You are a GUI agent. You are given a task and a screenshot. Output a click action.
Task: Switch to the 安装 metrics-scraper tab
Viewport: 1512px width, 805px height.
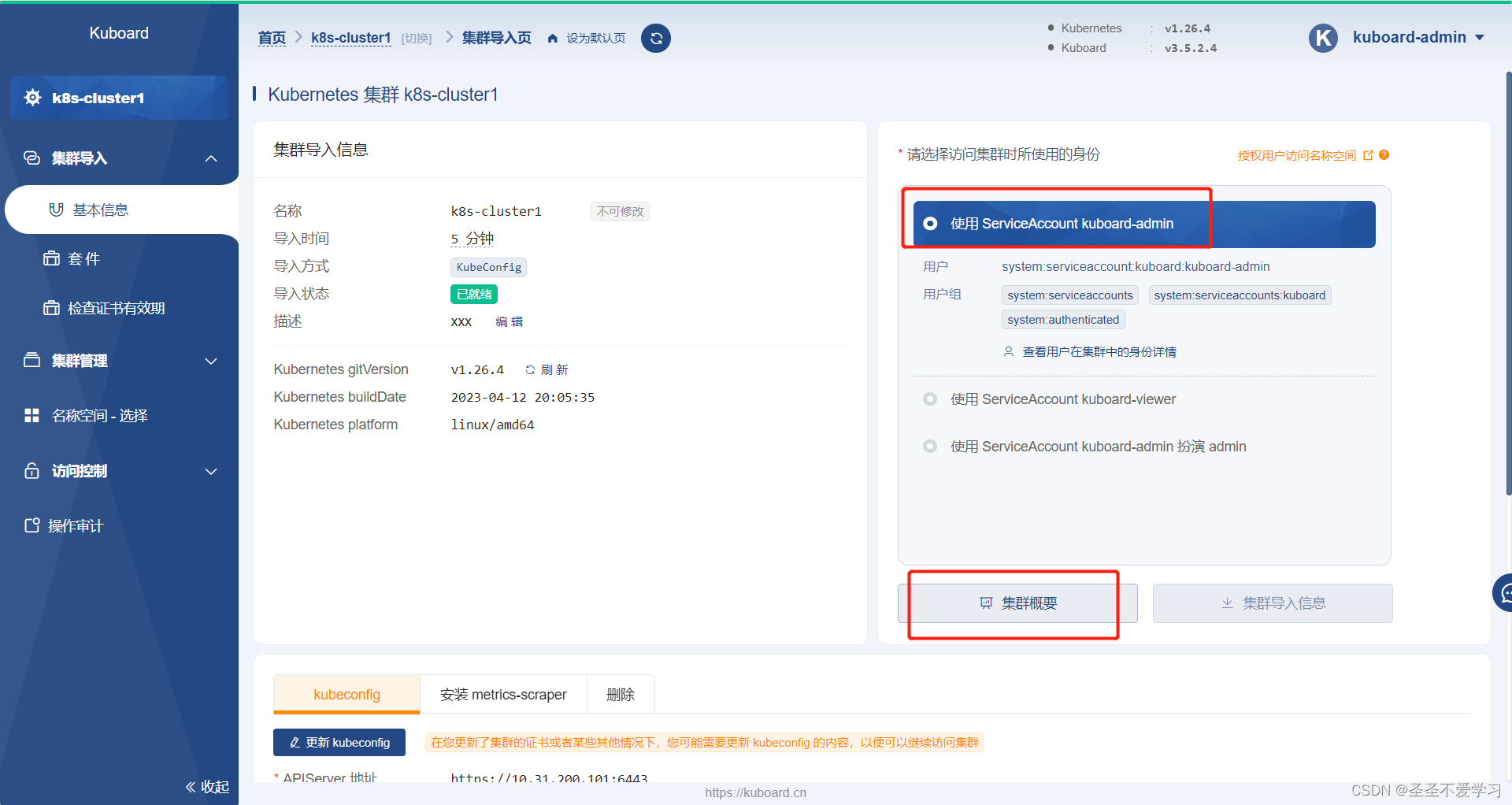(x=503, y=694)
